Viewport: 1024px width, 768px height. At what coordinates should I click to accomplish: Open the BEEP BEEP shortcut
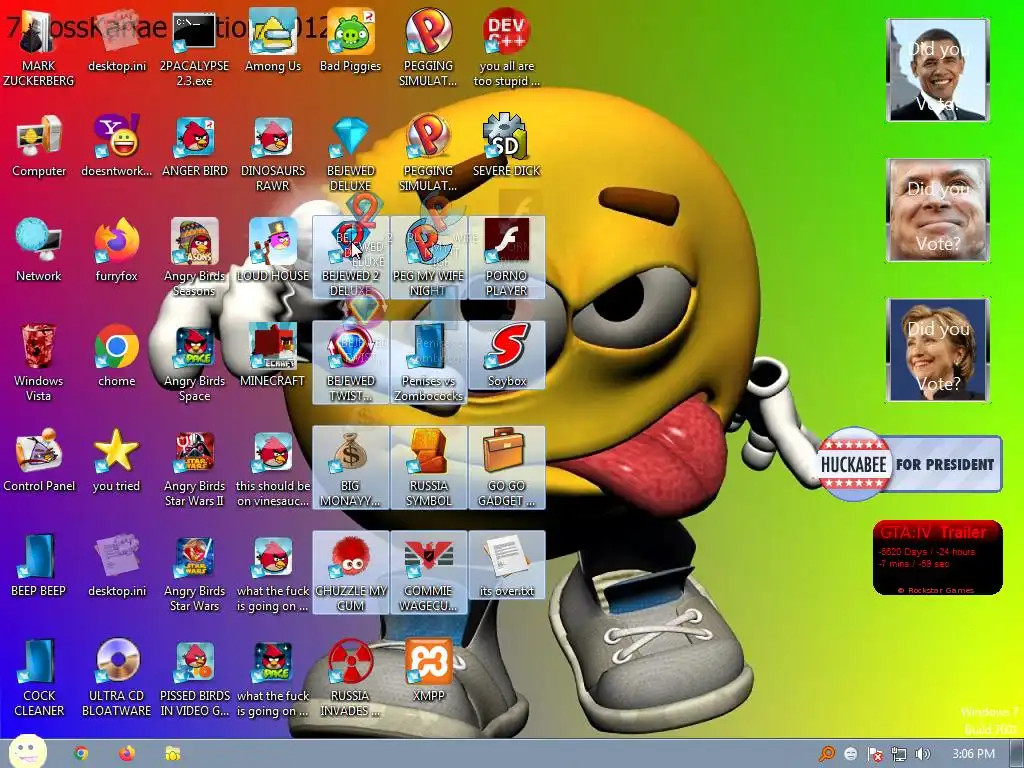pos(39,567)
